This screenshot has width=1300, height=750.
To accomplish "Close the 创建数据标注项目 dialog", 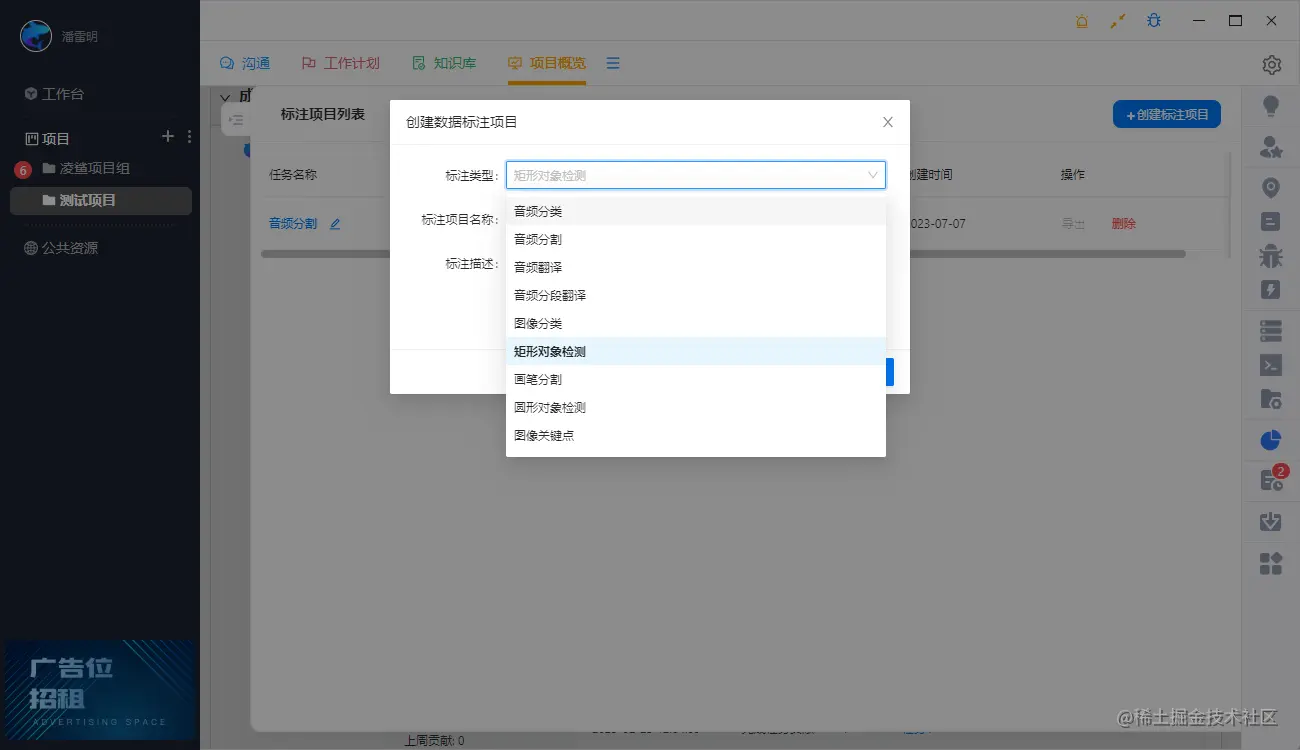I will coord(887,122).
